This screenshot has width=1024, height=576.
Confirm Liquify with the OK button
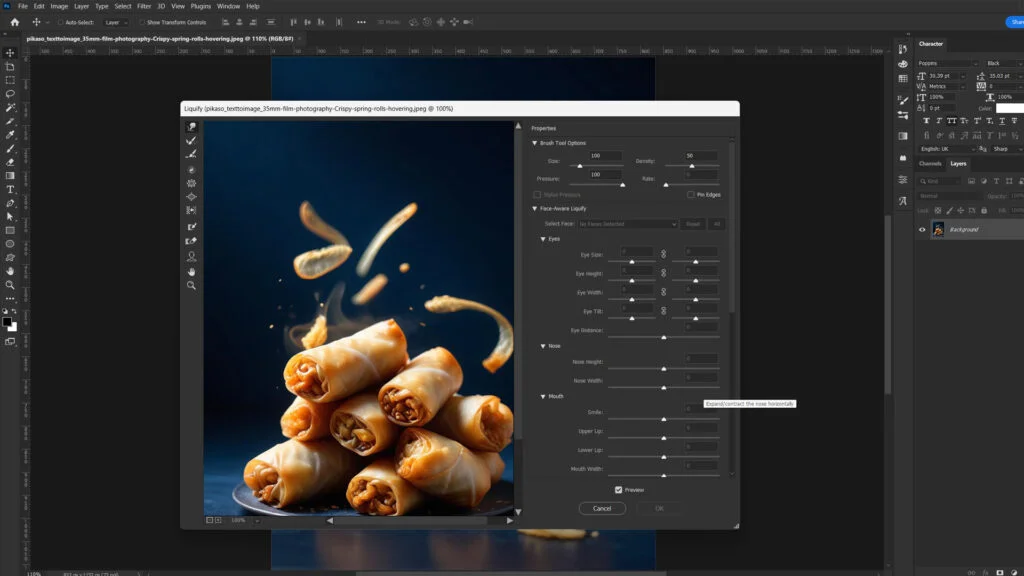pos(659,508)
